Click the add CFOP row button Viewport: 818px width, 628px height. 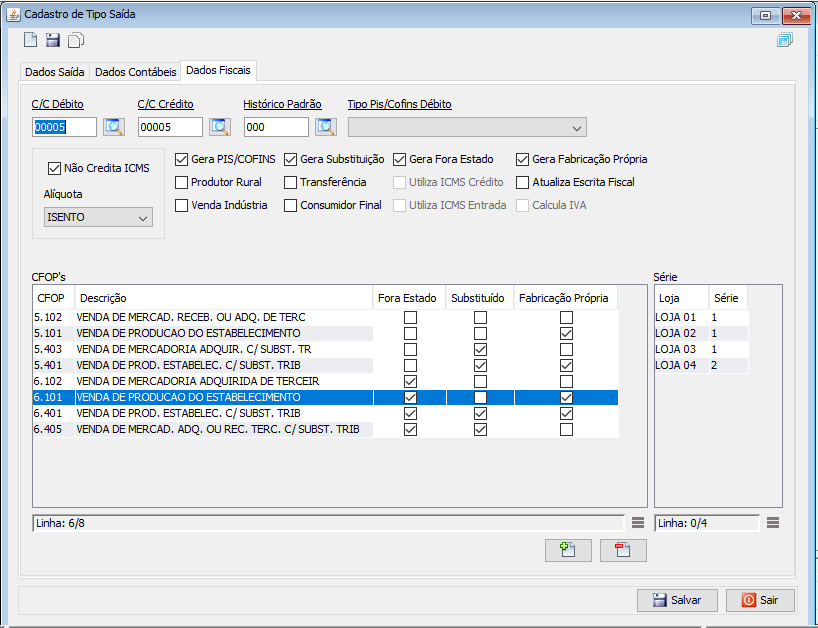click(x=568, y=550)
